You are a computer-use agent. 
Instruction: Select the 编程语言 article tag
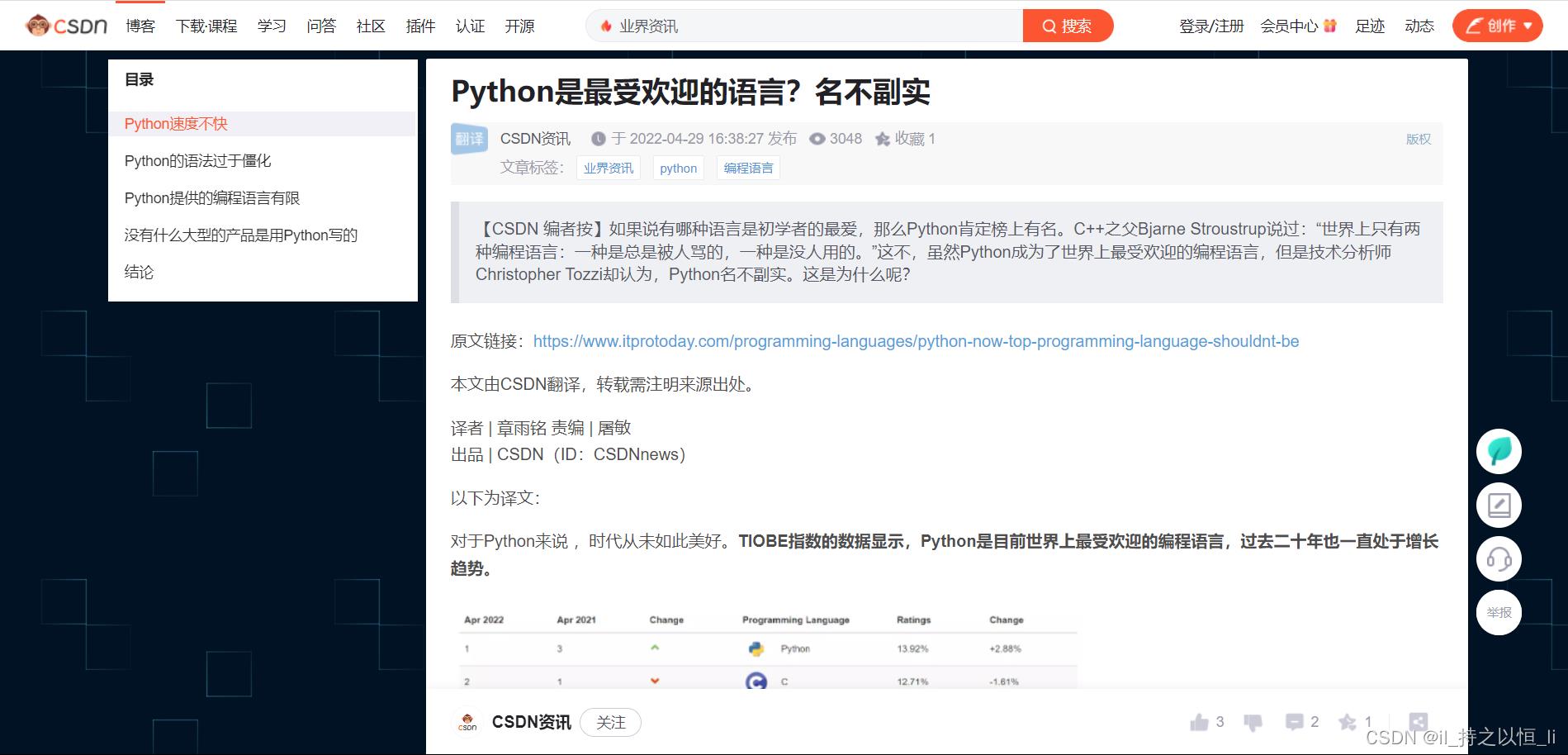(748, 169)
